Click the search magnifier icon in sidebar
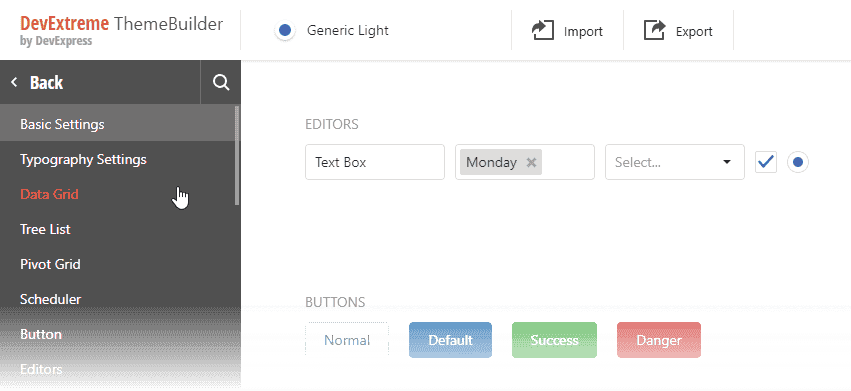 [221, 83]
